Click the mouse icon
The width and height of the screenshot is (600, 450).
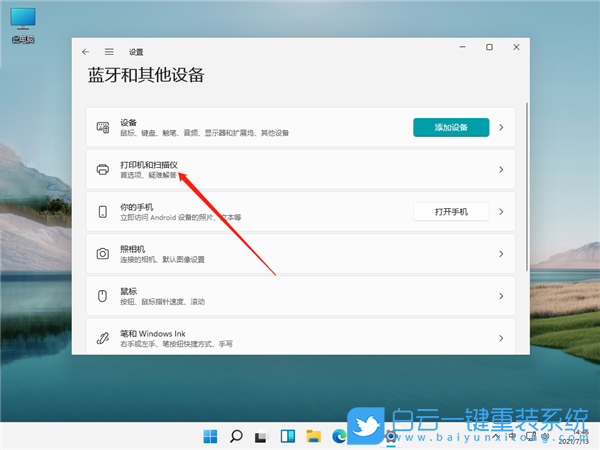click(x=102, y=296)
